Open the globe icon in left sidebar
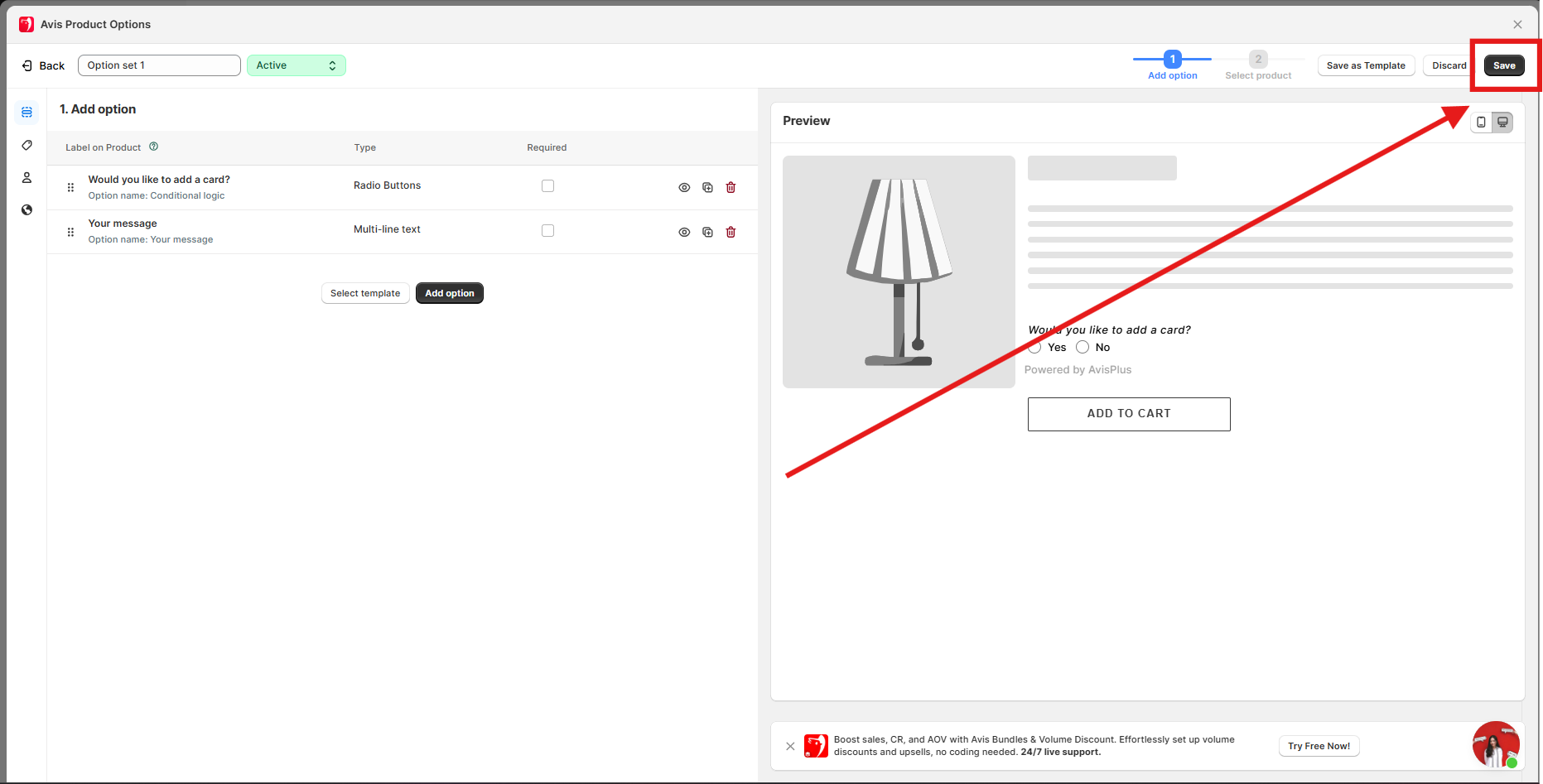 (27, 210)
